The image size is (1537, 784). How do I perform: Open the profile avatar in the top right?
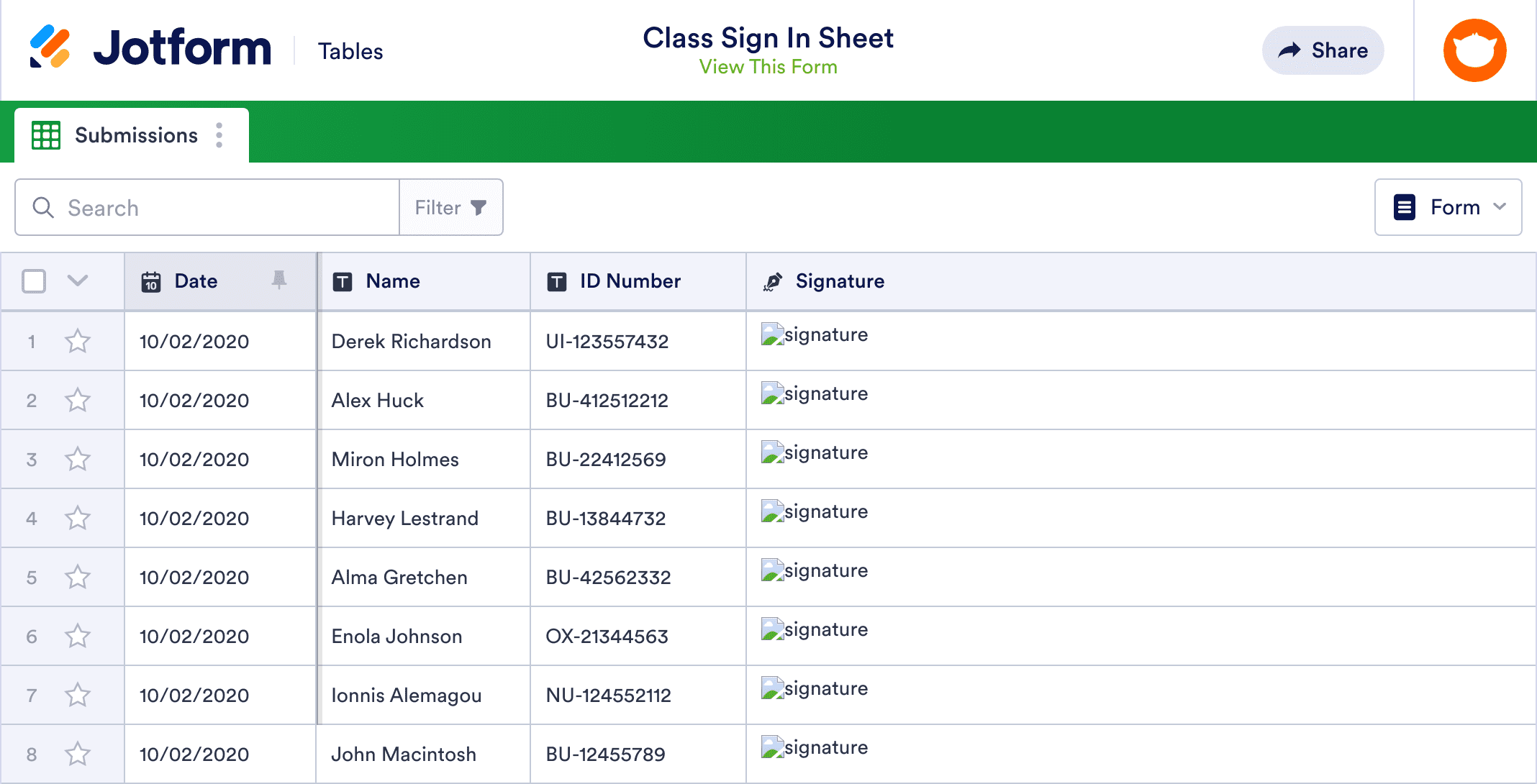click(x=1474, y=50)
